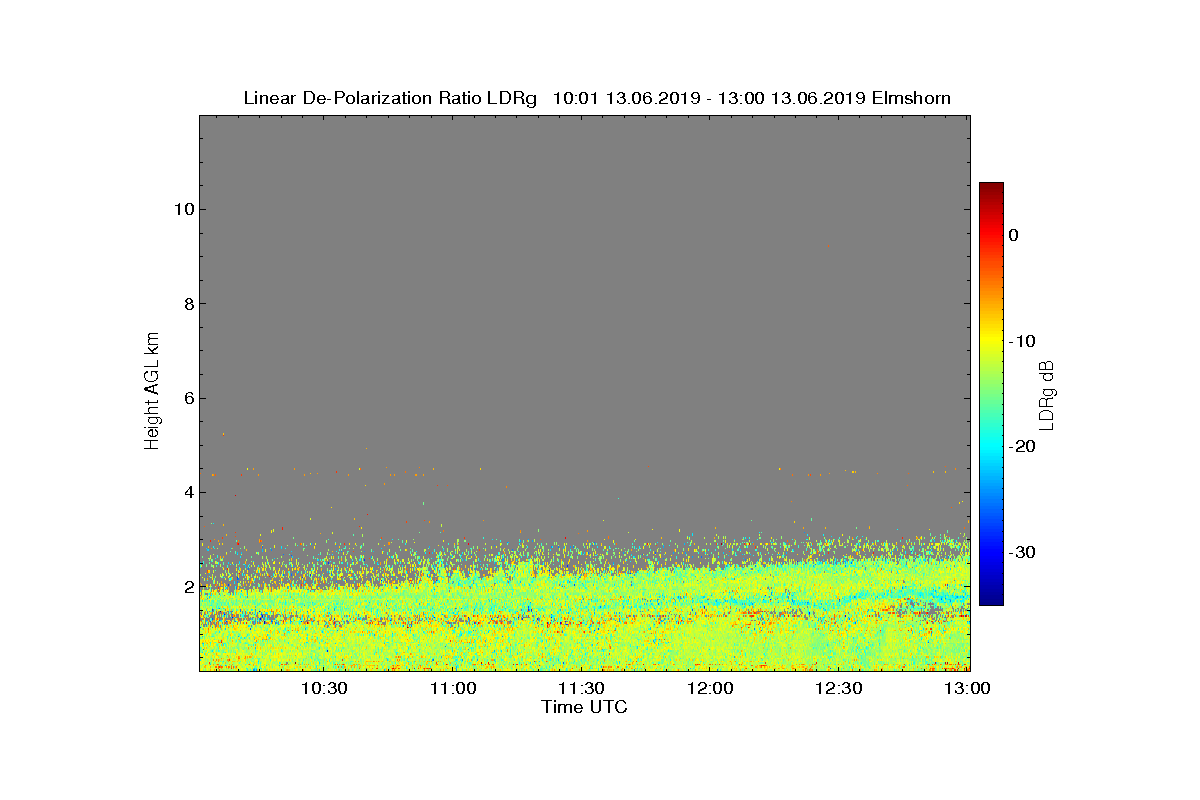Click the LDRg dB colorbar title

coord(1047,393)
